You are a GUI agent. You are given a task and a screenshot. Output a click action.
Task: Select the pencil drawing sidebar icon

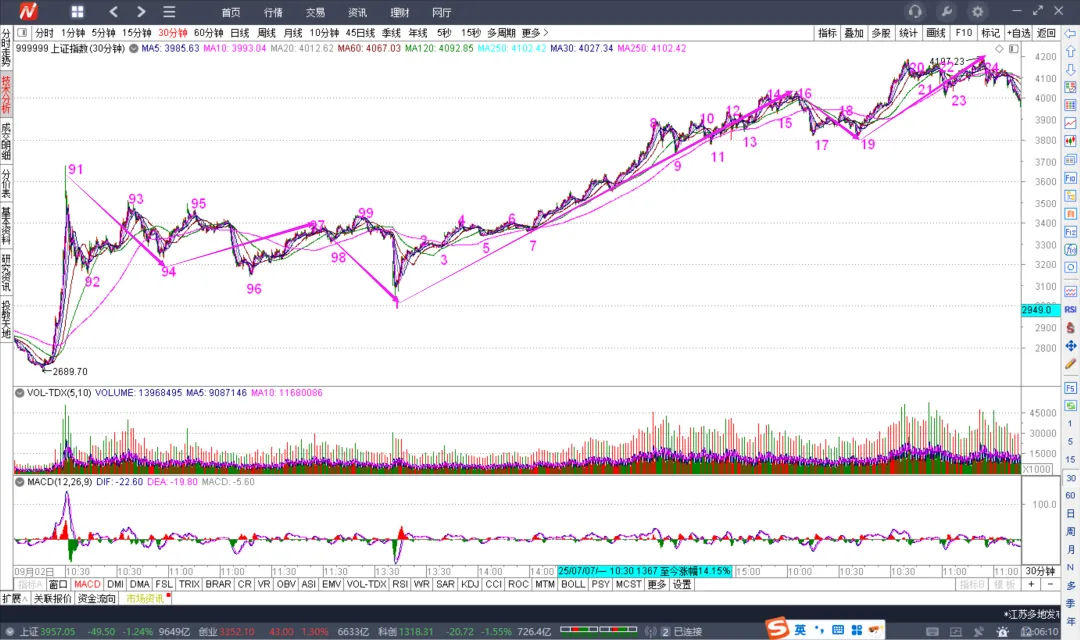pos(1070,364)
